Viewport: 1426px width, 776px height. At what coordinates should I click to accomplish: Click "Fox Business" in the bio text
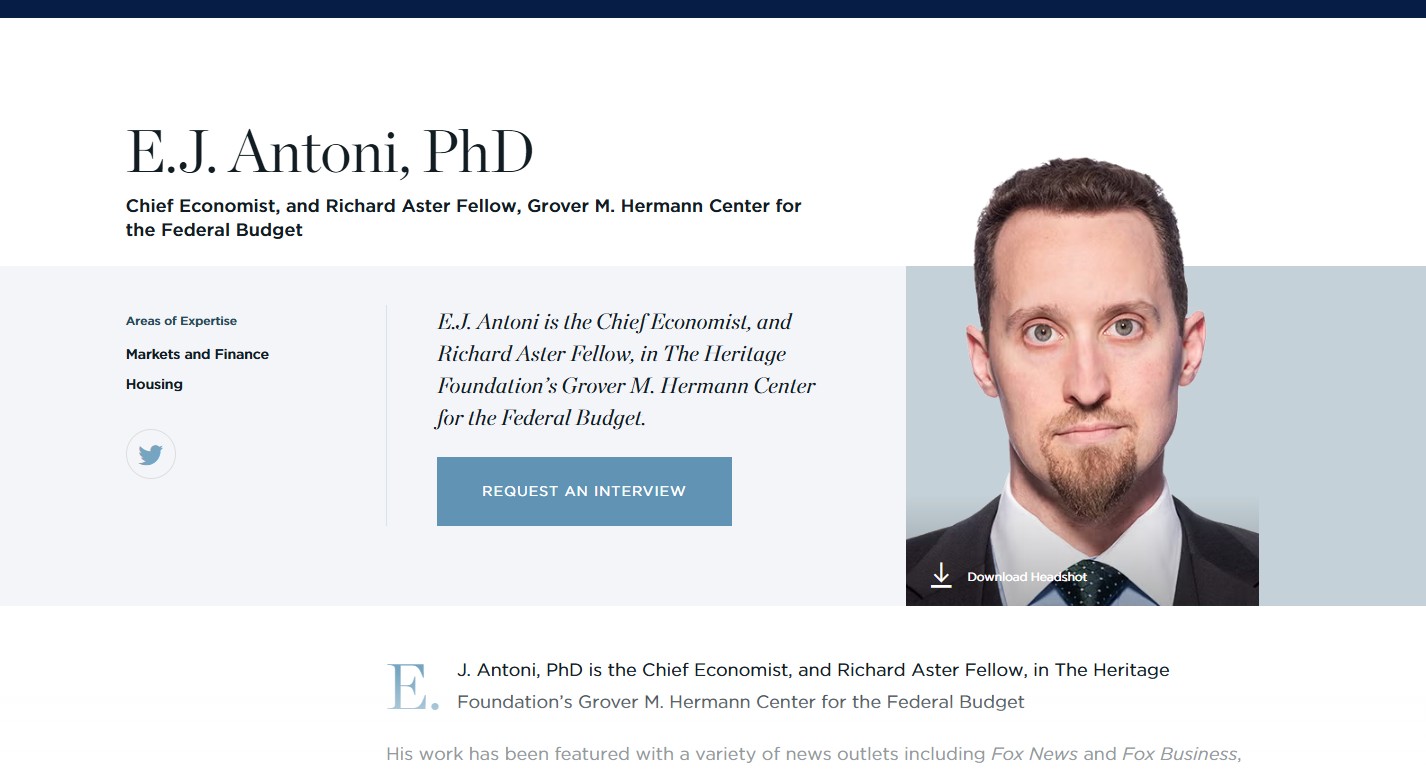1179,754
